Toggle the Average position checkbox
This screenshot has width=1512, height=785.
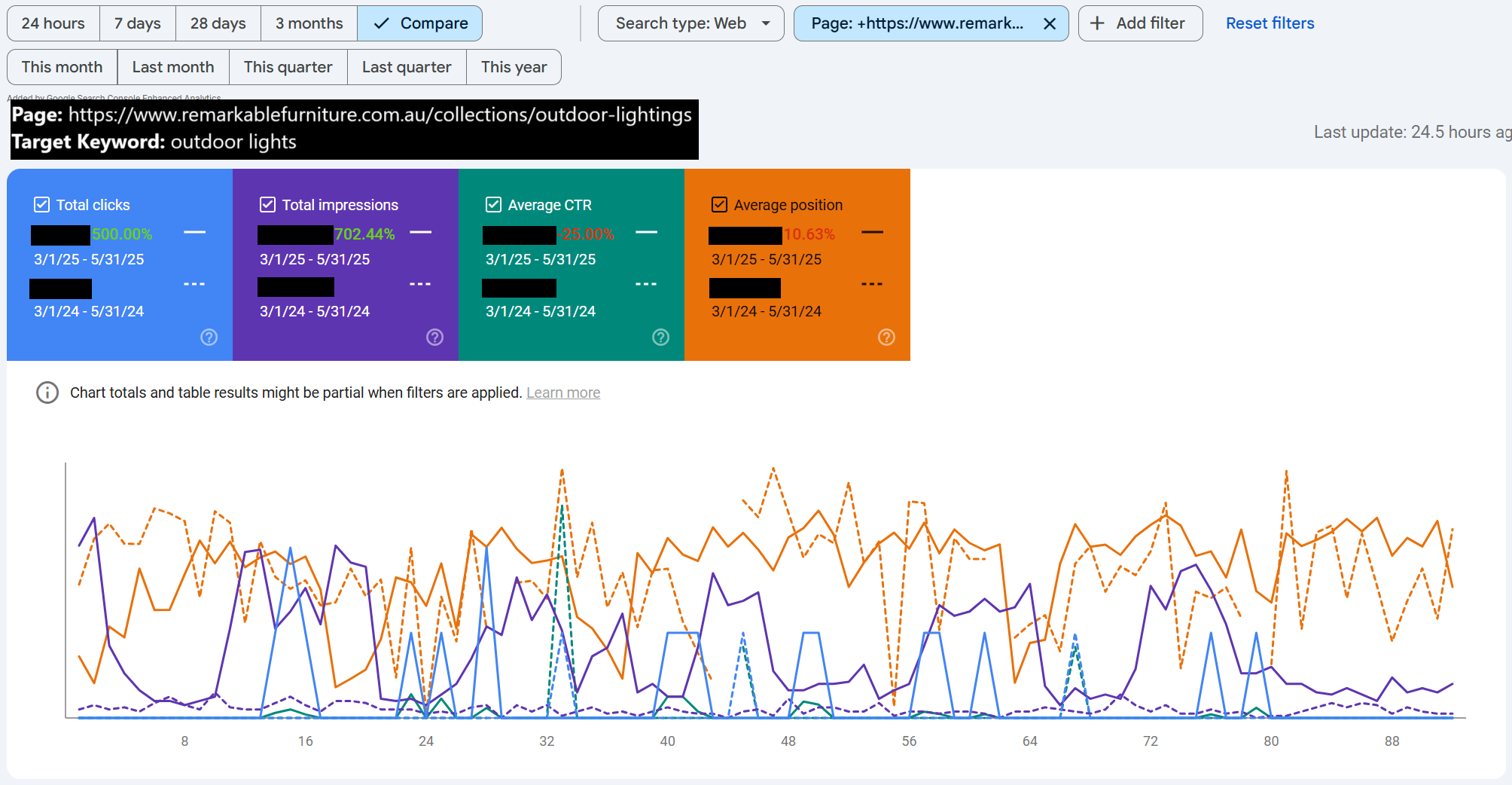720,205
